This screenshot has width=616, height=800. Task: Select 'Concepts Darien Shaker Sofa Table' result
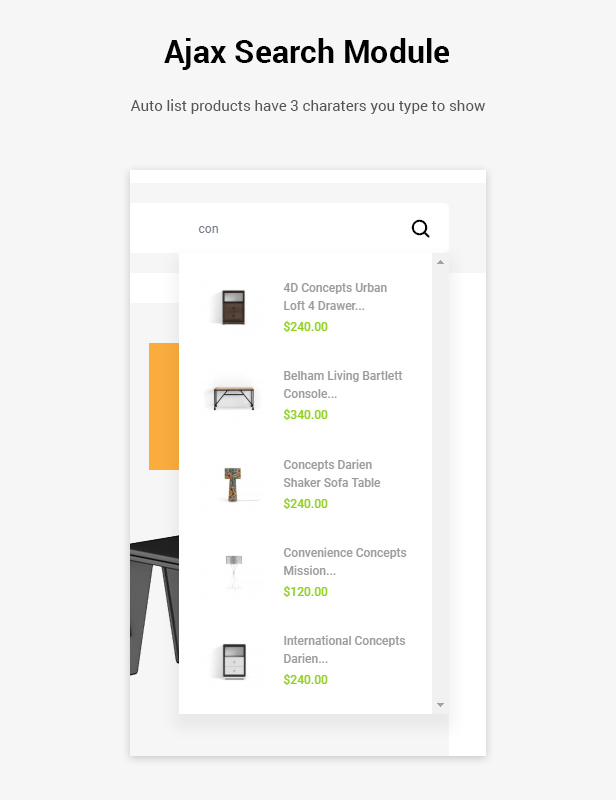pos(332,473)
